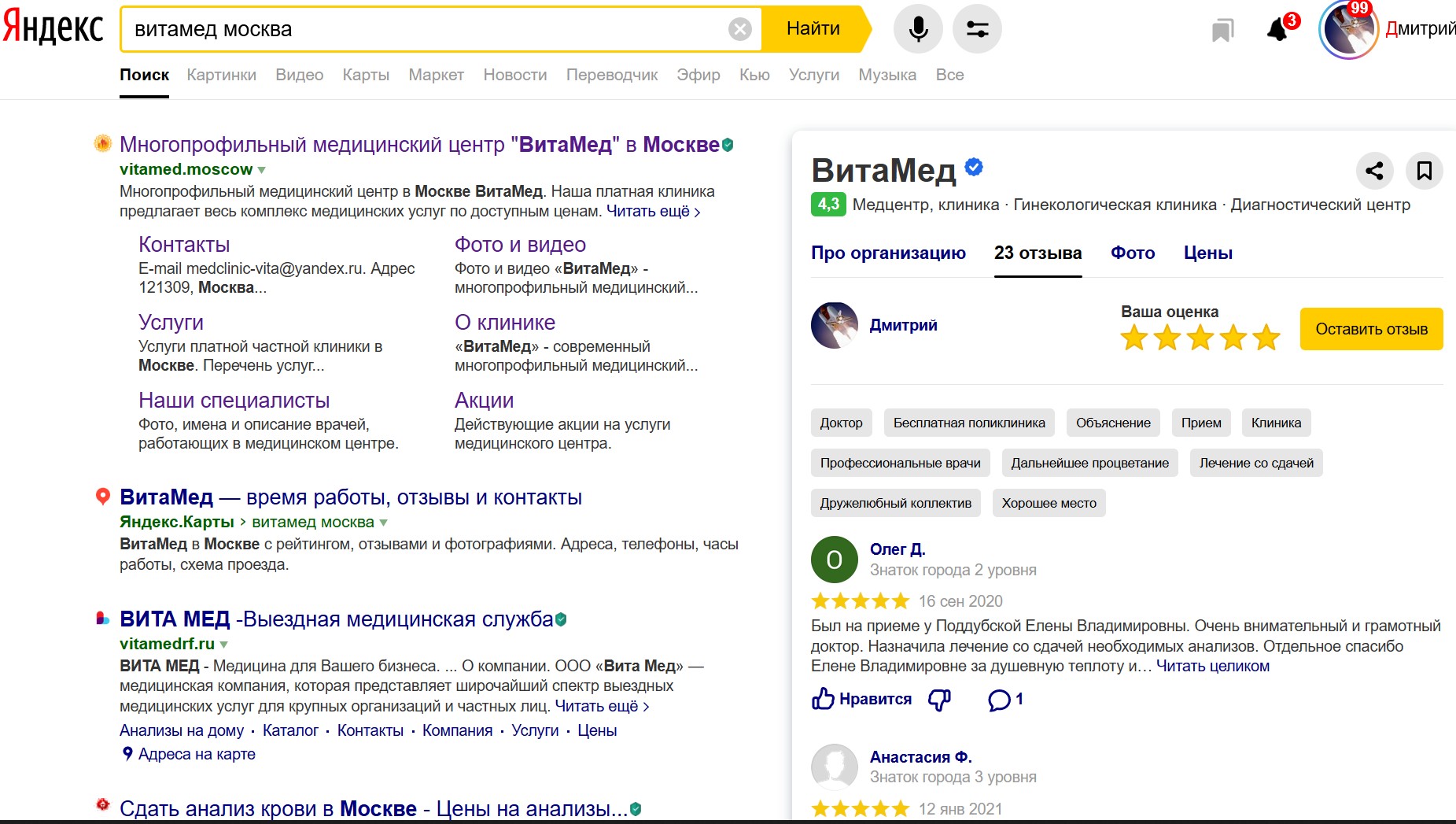Image resolution: width=1456 pixels, height=824 pixels.
Task: Open Услуги search tab in navigation
Action: 814,75
